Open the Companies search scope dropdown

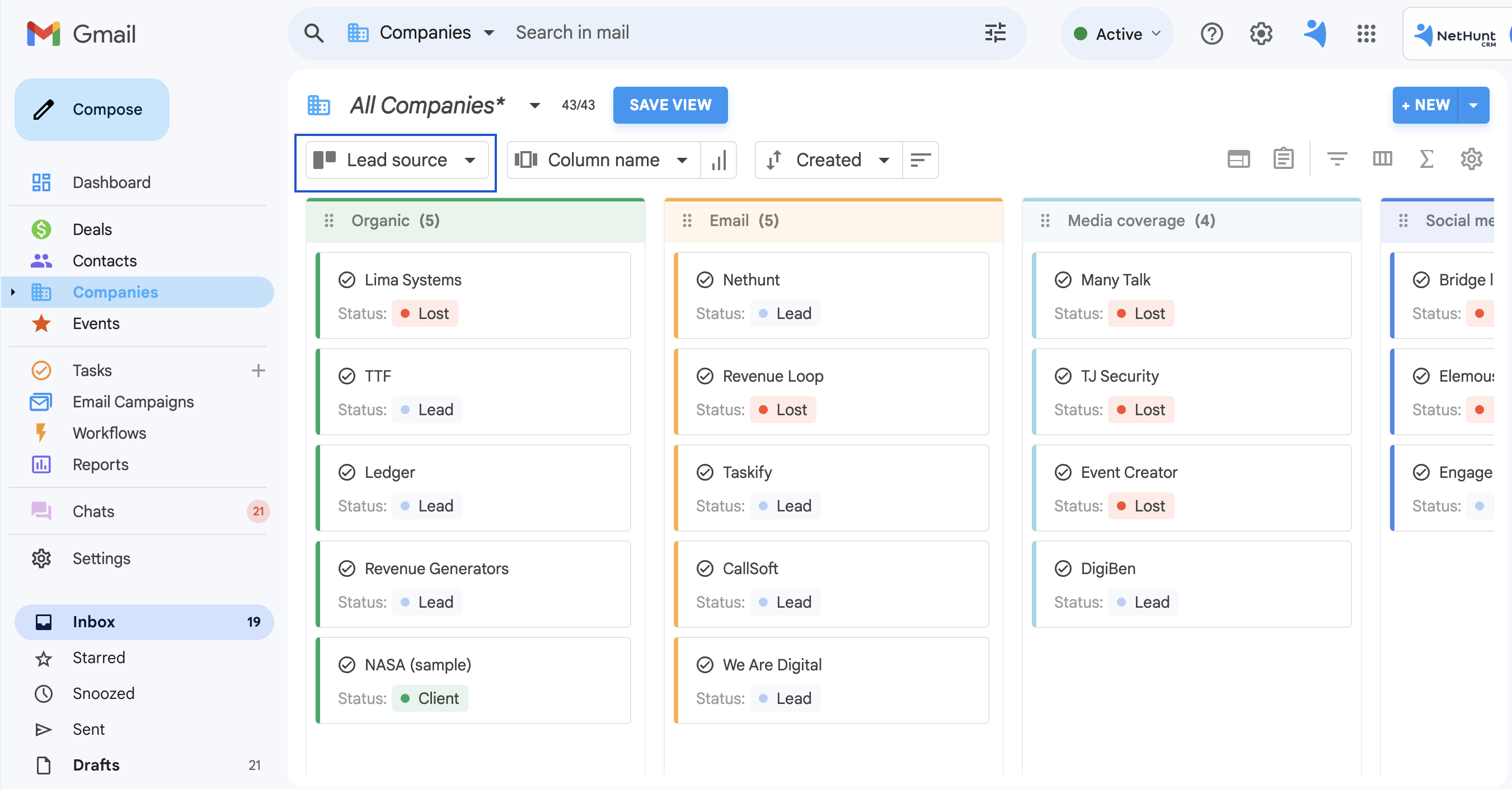coord(421,33)
